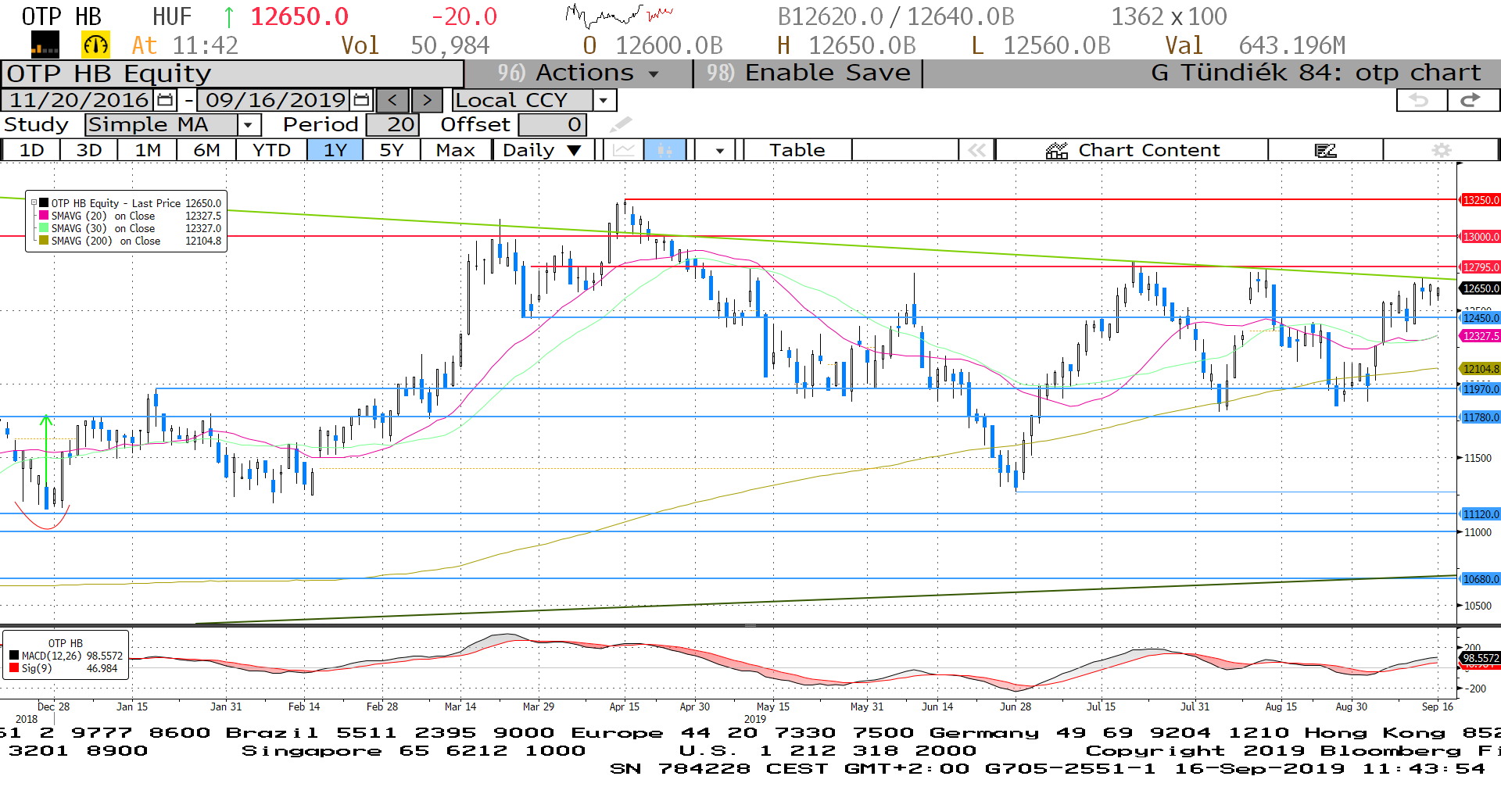1501x812 pixels.
Task: Click magenta swatch for SMAVG (20)
Action: click(44, 215)
